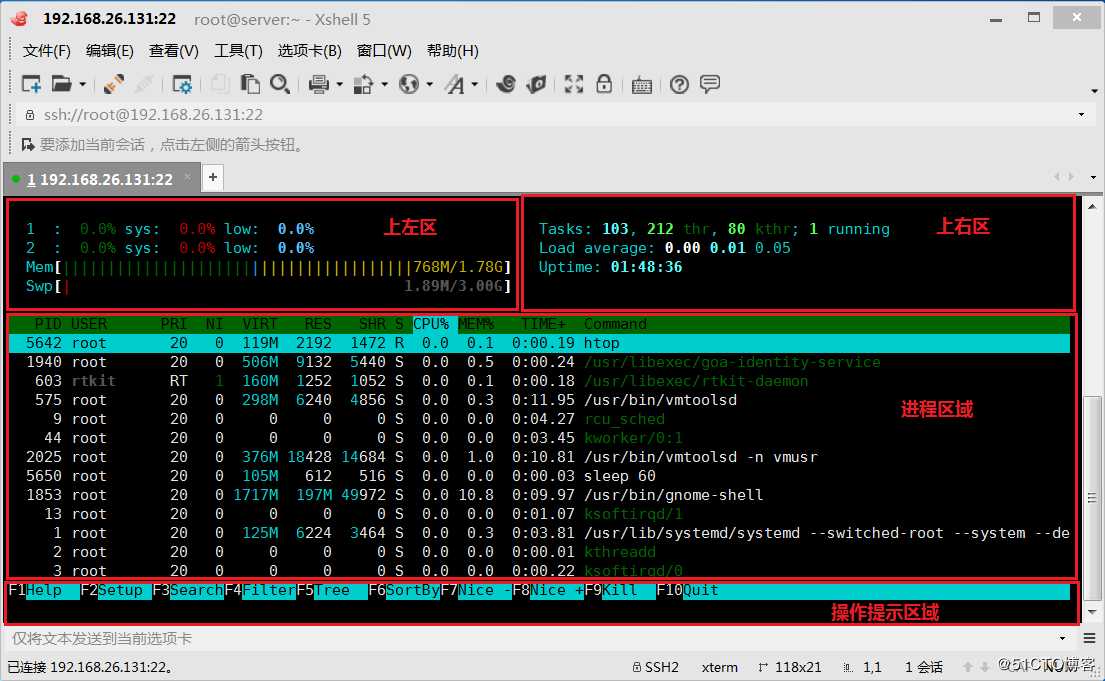
Task: Click F3 Search in htop footer
Action: [x=188, y=590]
